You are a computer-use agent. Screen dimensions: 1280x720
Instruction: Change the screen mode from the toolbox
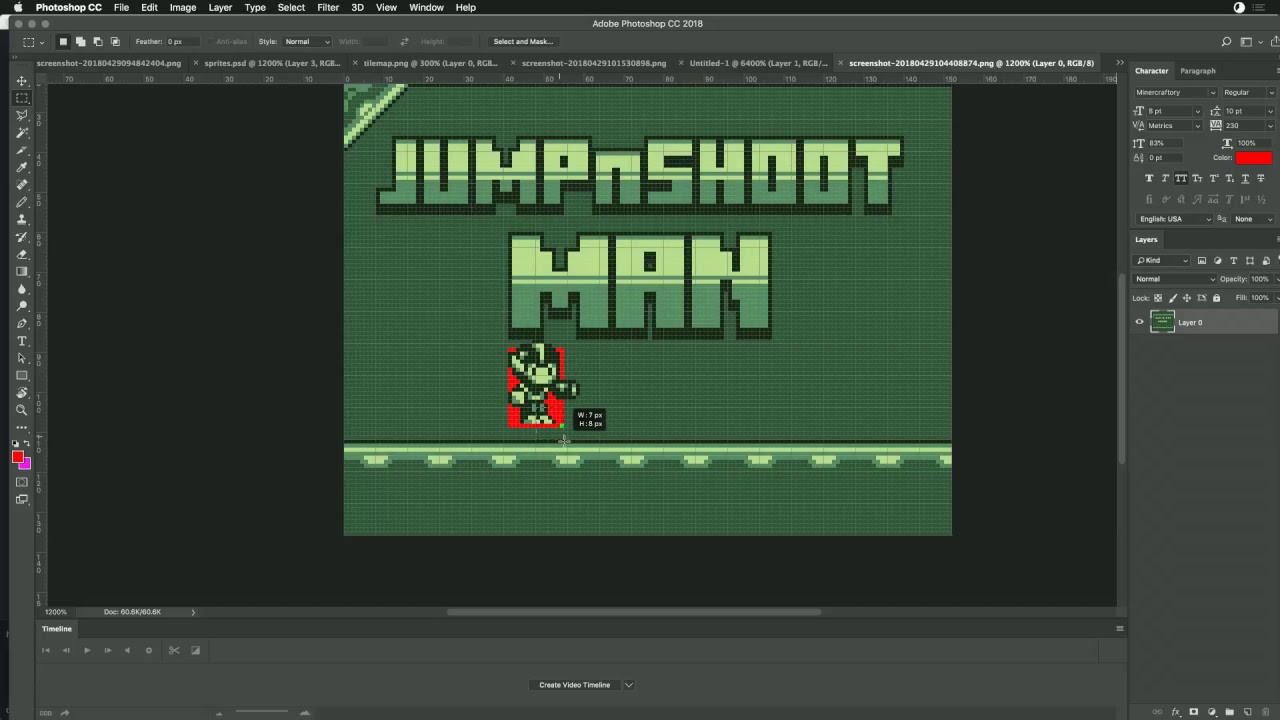(x=22, y=499)
